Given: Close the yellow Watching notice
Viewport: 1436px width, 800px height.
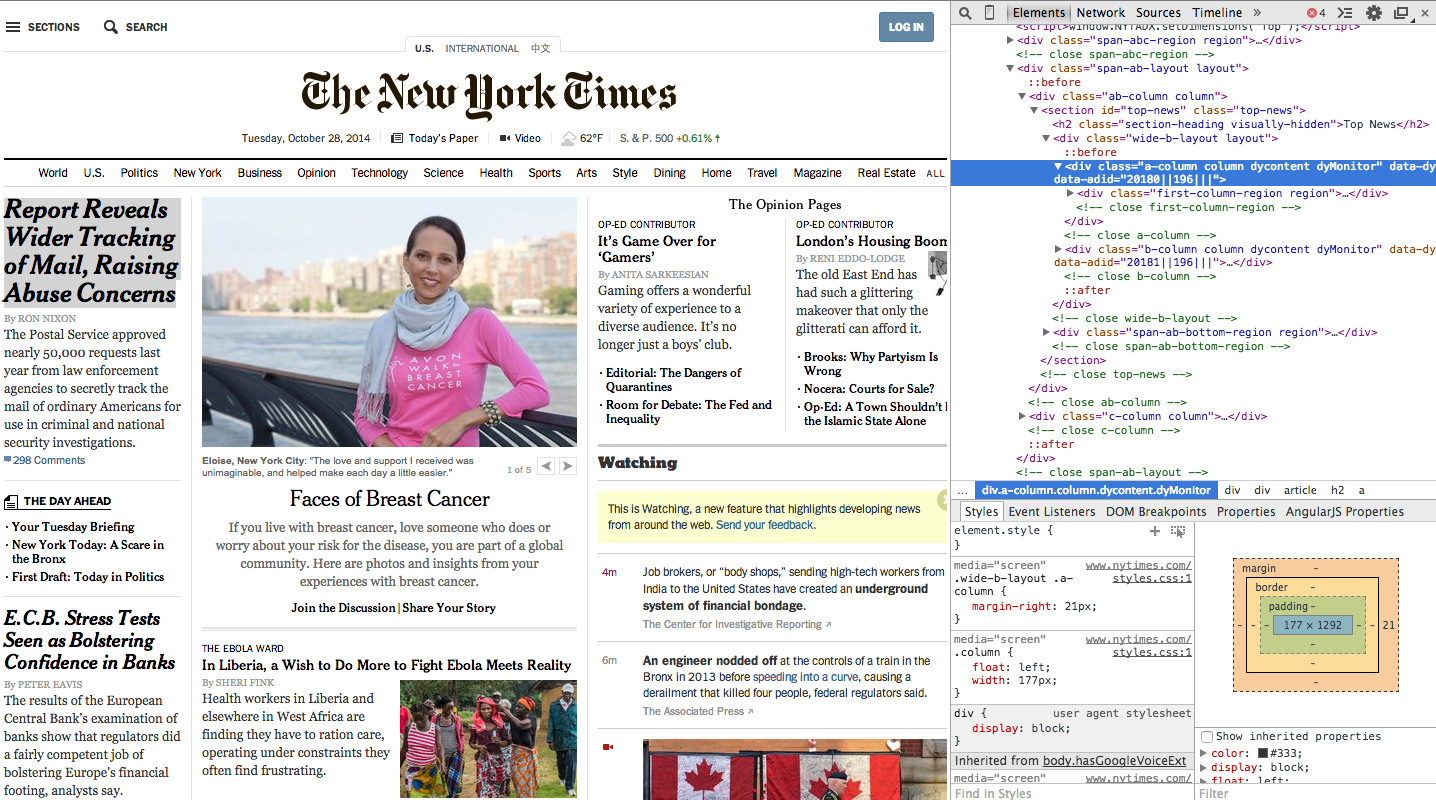Looking at the screenshot, I should point(942,498).
